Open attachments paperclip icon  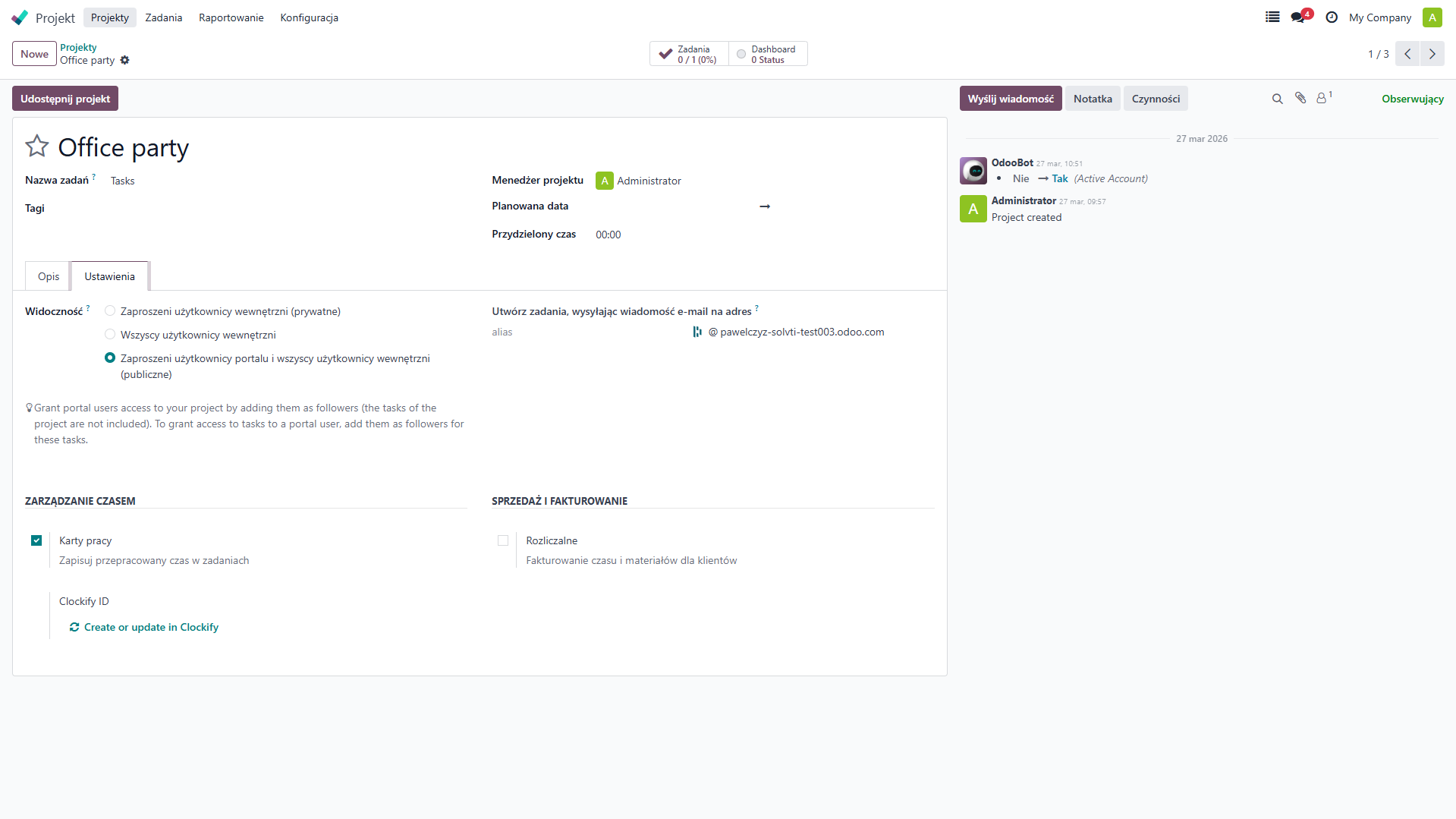coord(1300,99)
